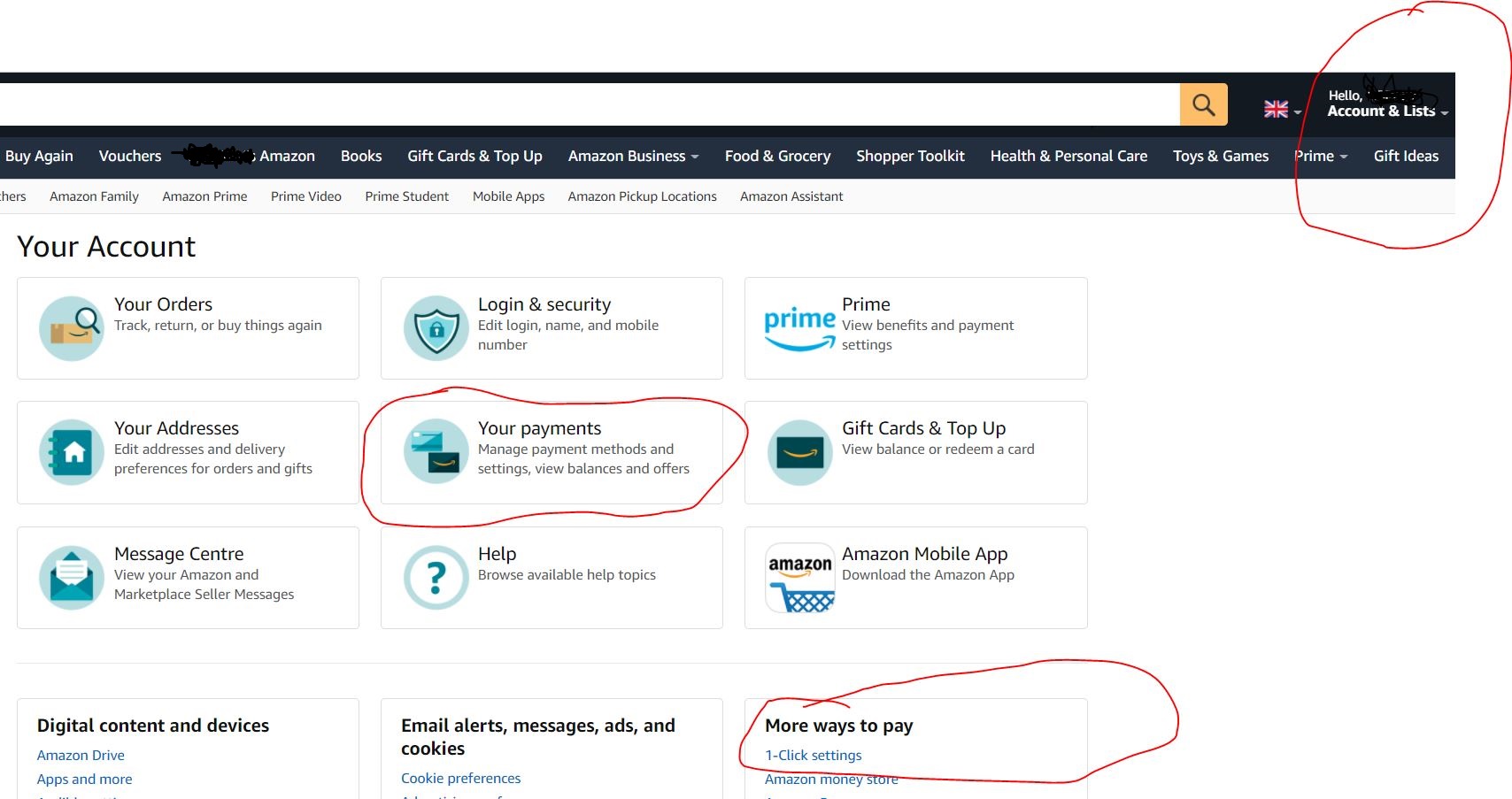Open the Message Centre envelope icon

72,578
